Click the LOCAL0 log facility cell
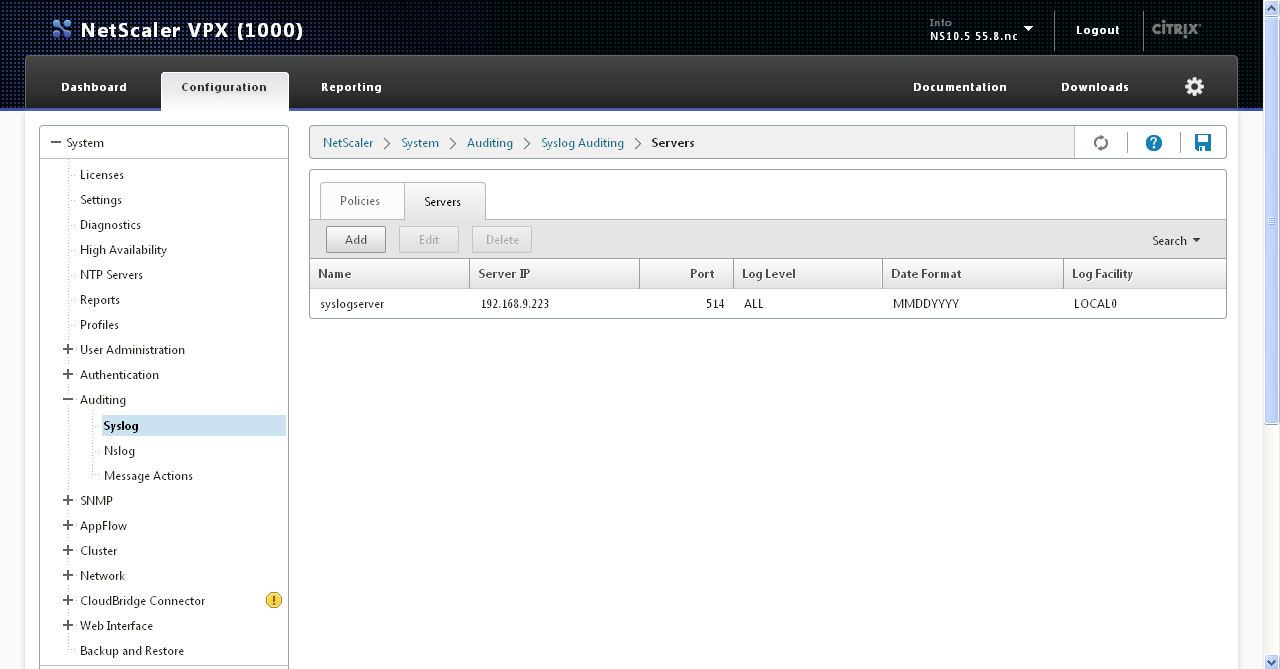This screenshot has height=669, width=1280. point(1095,303)
